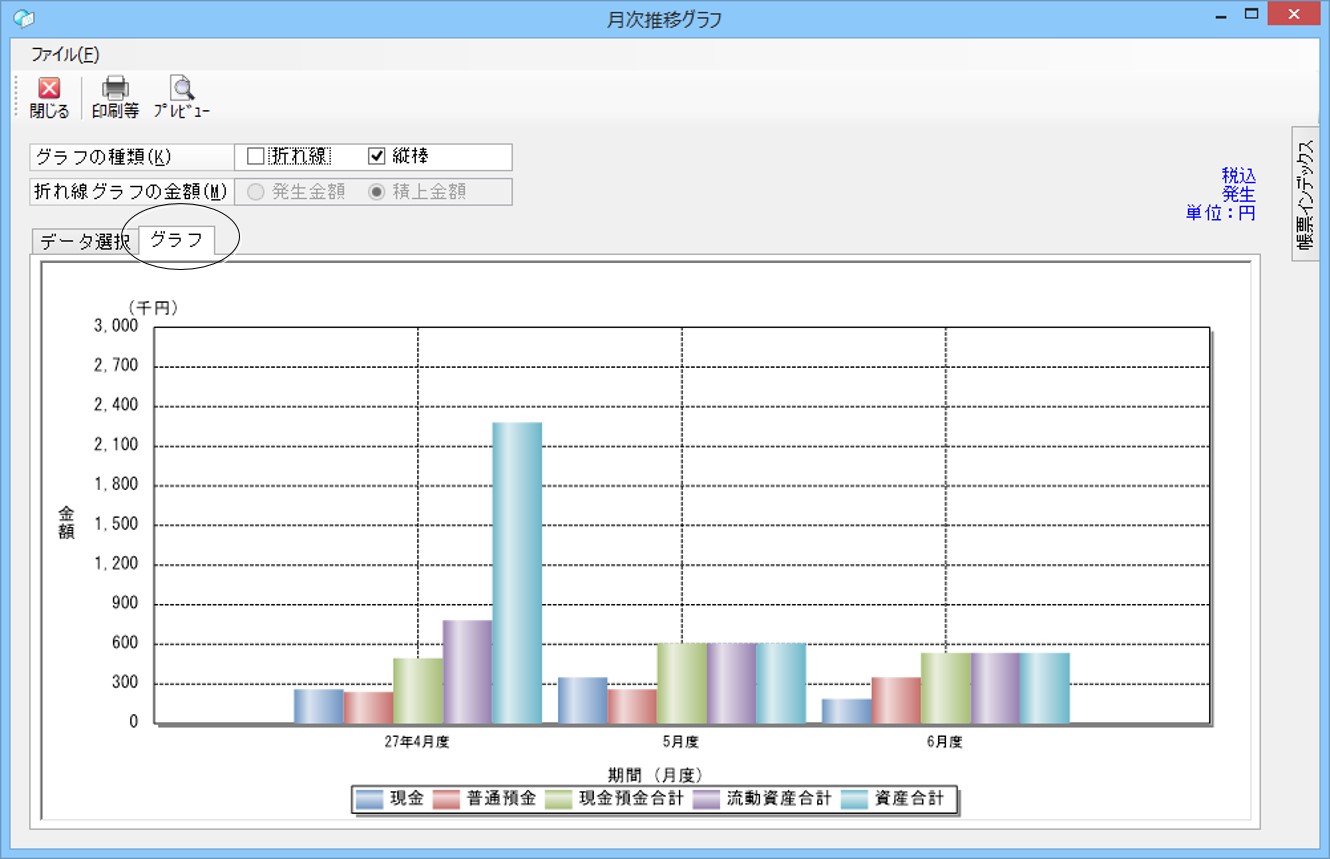Click the tallest 資産合計 bar in 27年4月度
1330x859 pixels.
(x=517, y=572)
